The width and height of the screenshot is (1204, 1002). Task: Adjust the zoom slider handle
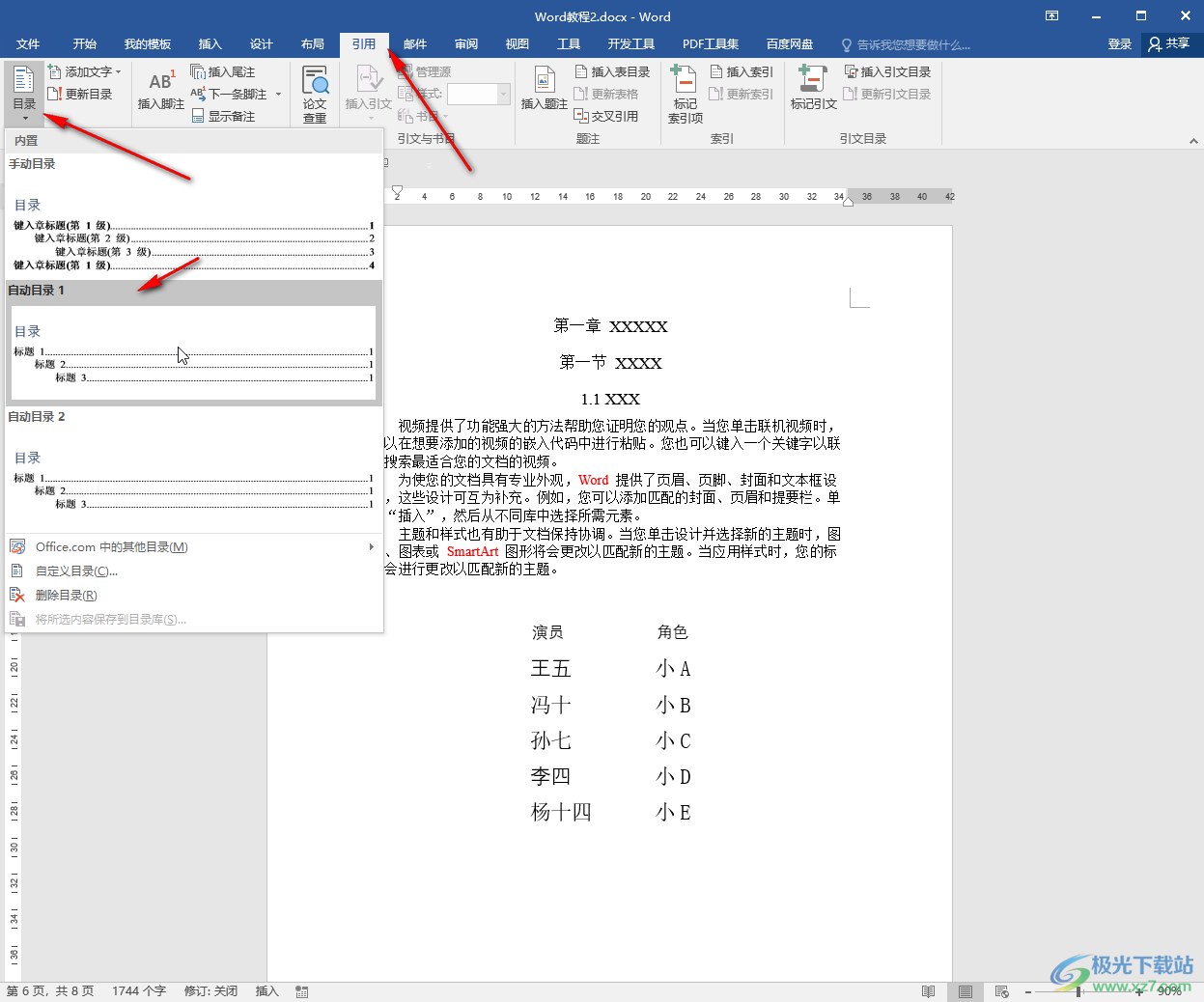point(1079,991)
